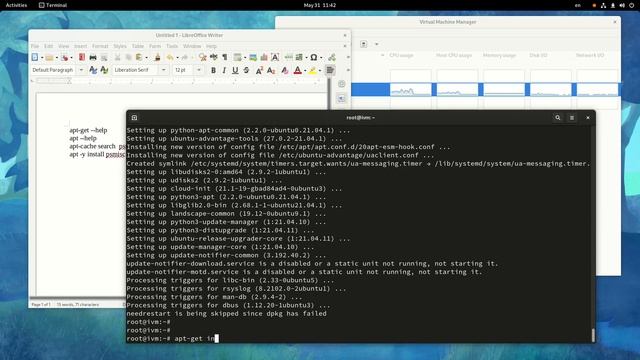Apply yellow Highlighting Color in Writer
640x360 pixels.
coord(312,70)
